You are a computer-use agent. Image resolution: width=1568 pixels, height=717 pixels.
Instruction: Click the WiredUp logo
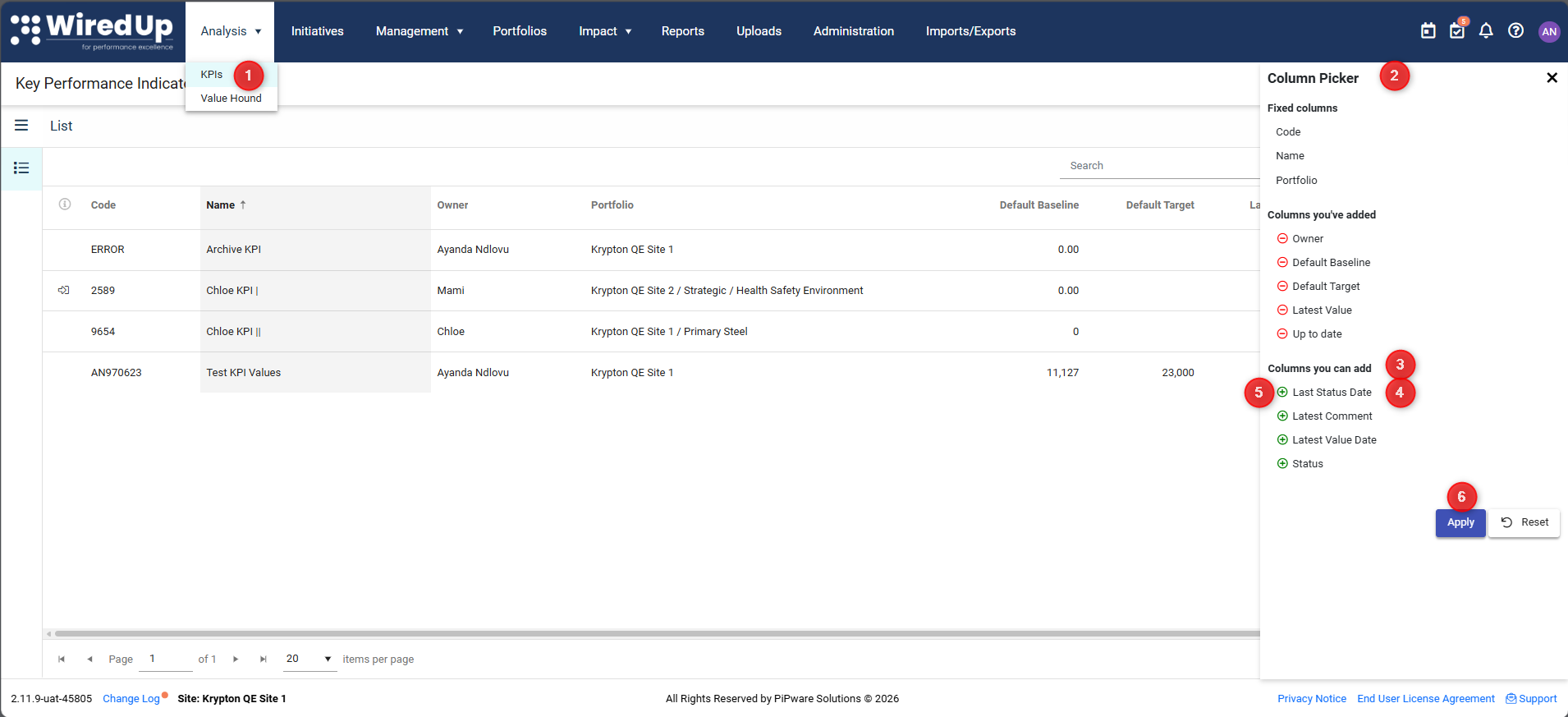(92, 31)
